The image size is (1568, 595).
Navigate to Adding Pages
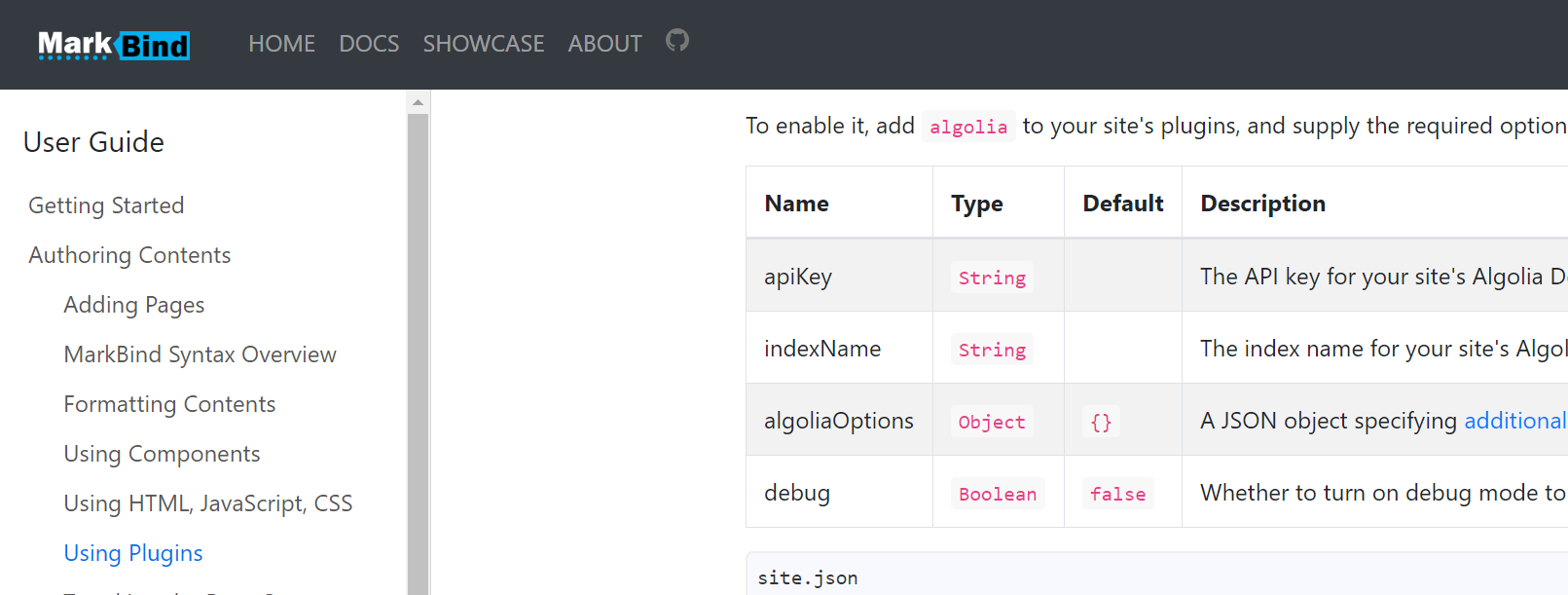pos(134,305)
